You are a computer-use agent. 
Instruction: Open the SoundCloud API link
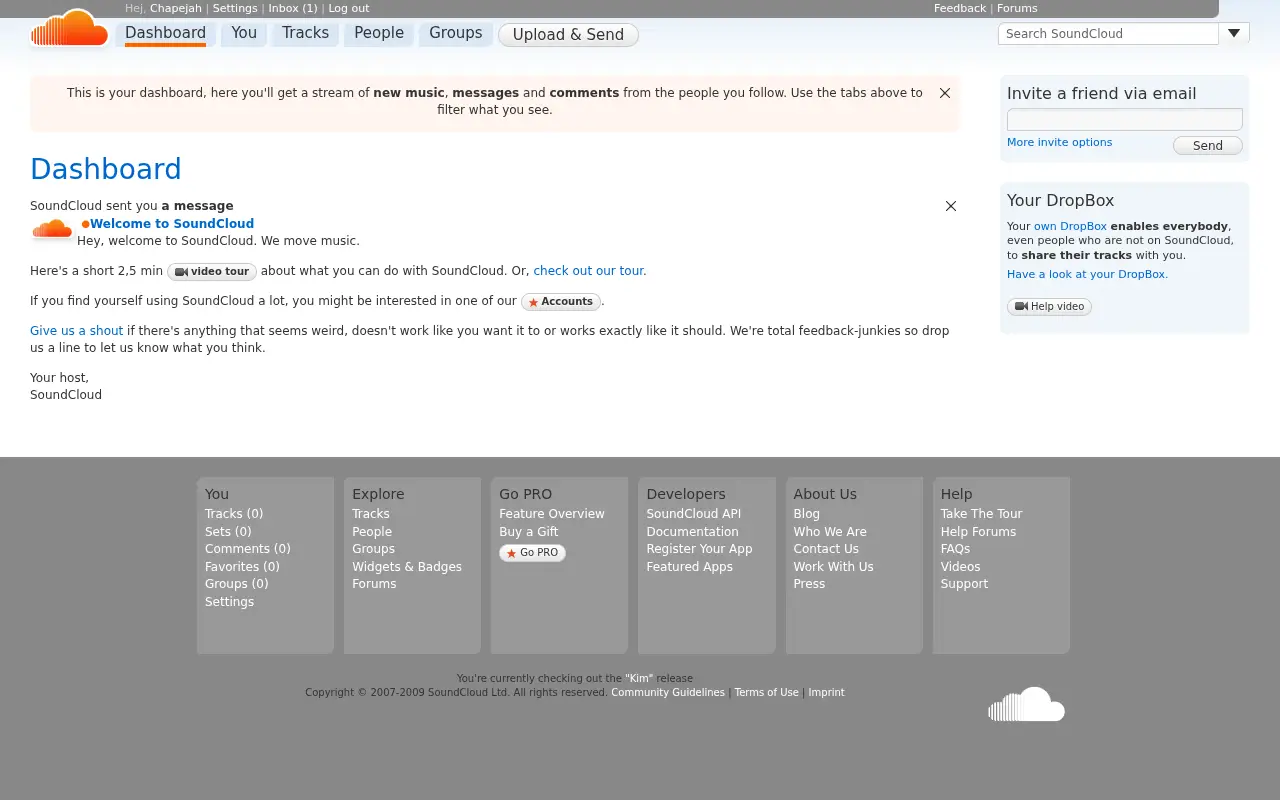[x=694, y=514]
